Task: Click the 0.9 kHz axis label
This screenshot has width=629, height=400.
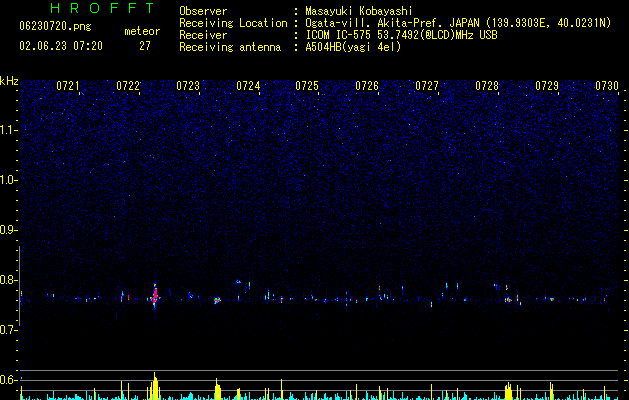Action: pos(9,230)
